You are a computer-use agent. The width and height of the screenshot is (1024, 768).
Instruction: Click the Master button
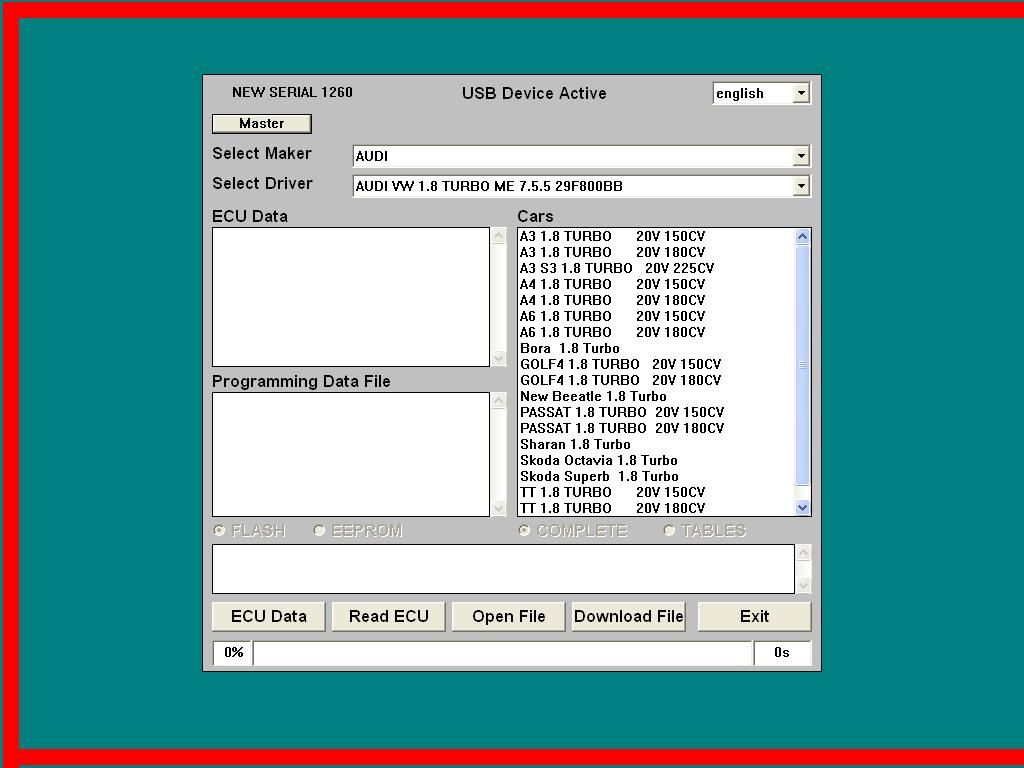click(261, 123)
